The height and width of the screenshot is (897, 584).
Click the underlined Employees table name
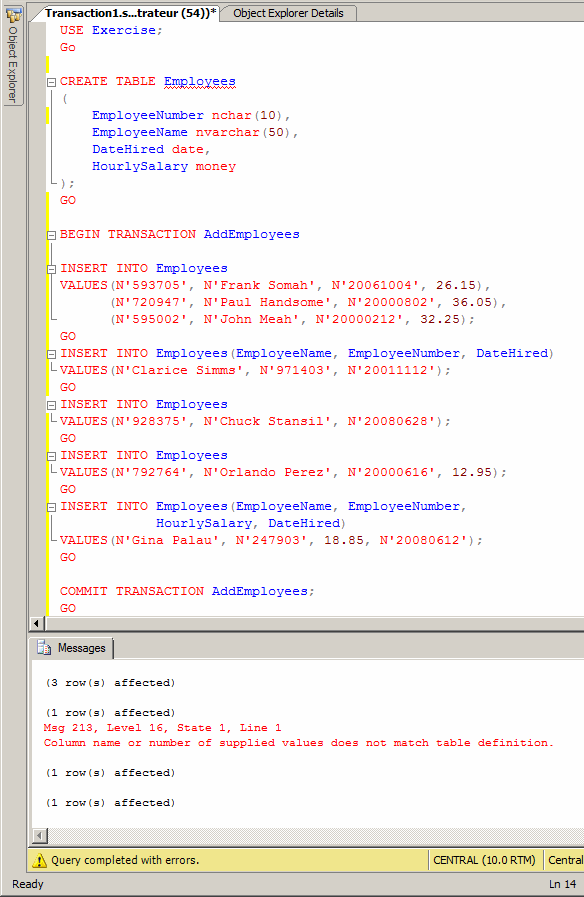200,82
